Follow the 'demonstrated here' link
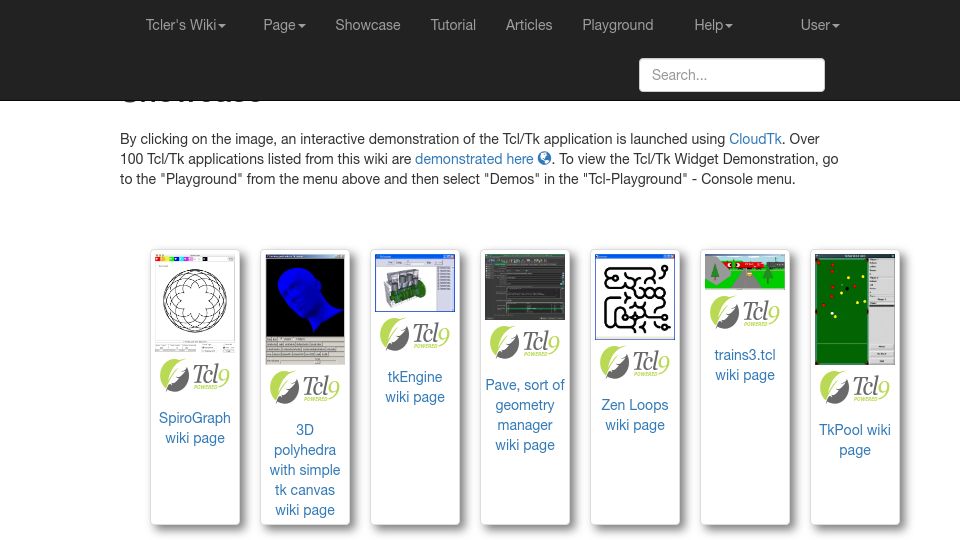 (474, 159)
